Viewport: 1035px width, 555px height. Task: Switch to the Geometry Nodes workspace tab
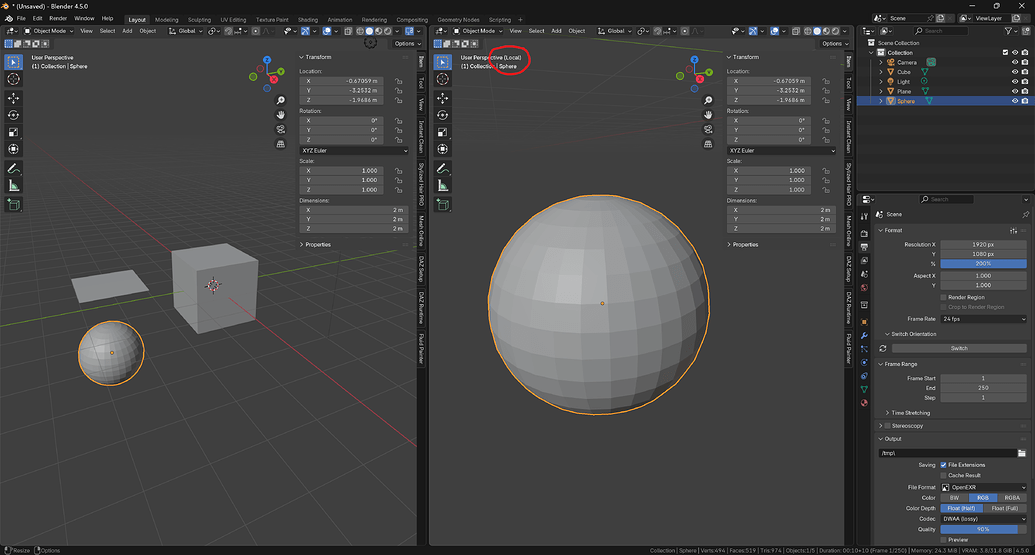tap(458, 20)
